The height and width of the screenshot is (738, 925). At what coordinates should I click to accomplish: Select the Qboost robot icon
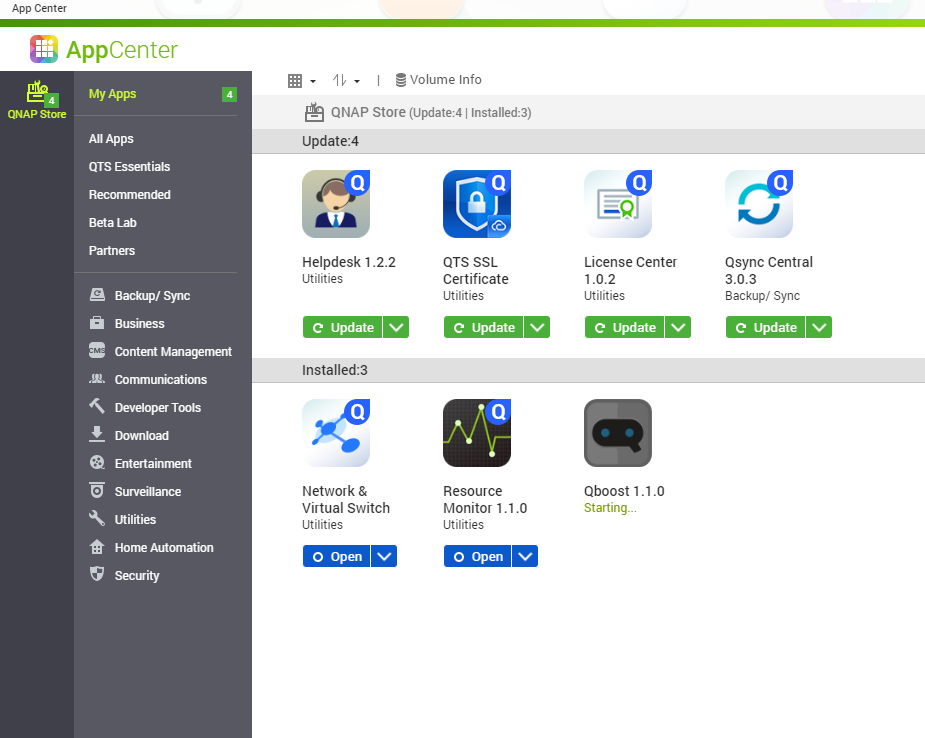pyautogui.click(x=618, y=433)
